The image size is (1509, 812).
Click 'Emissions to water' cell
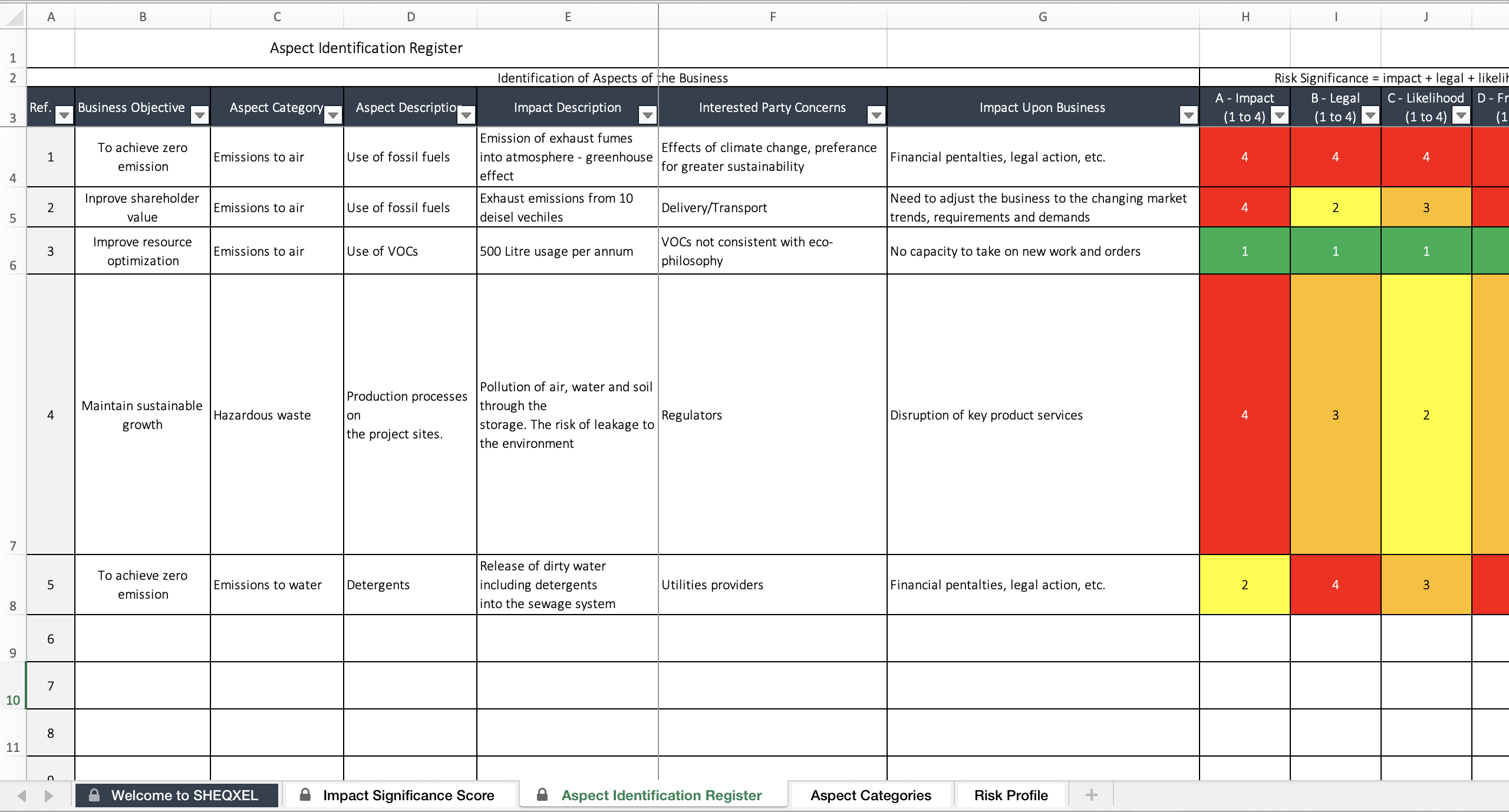277,585
